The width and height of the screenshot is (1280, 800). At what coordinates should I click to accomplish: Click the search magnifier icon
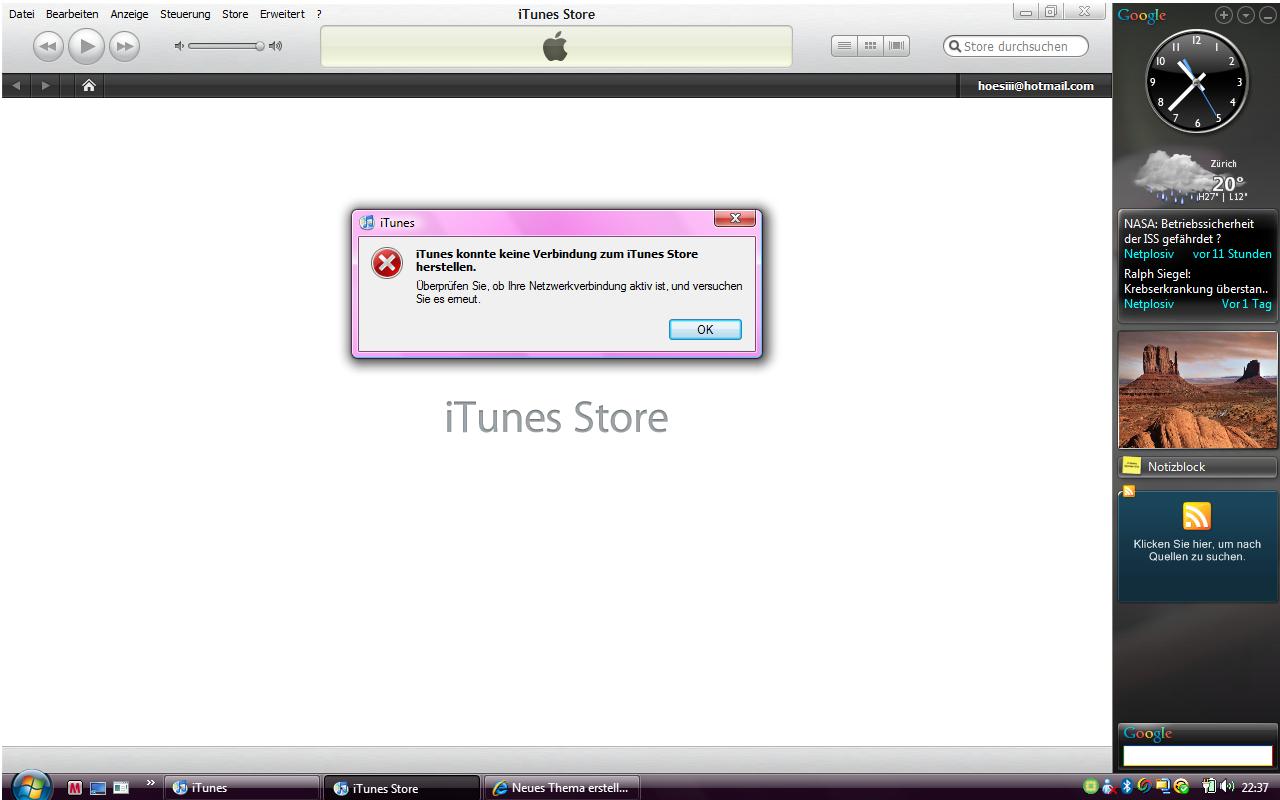pyautogui.click(x=955, y=46)
